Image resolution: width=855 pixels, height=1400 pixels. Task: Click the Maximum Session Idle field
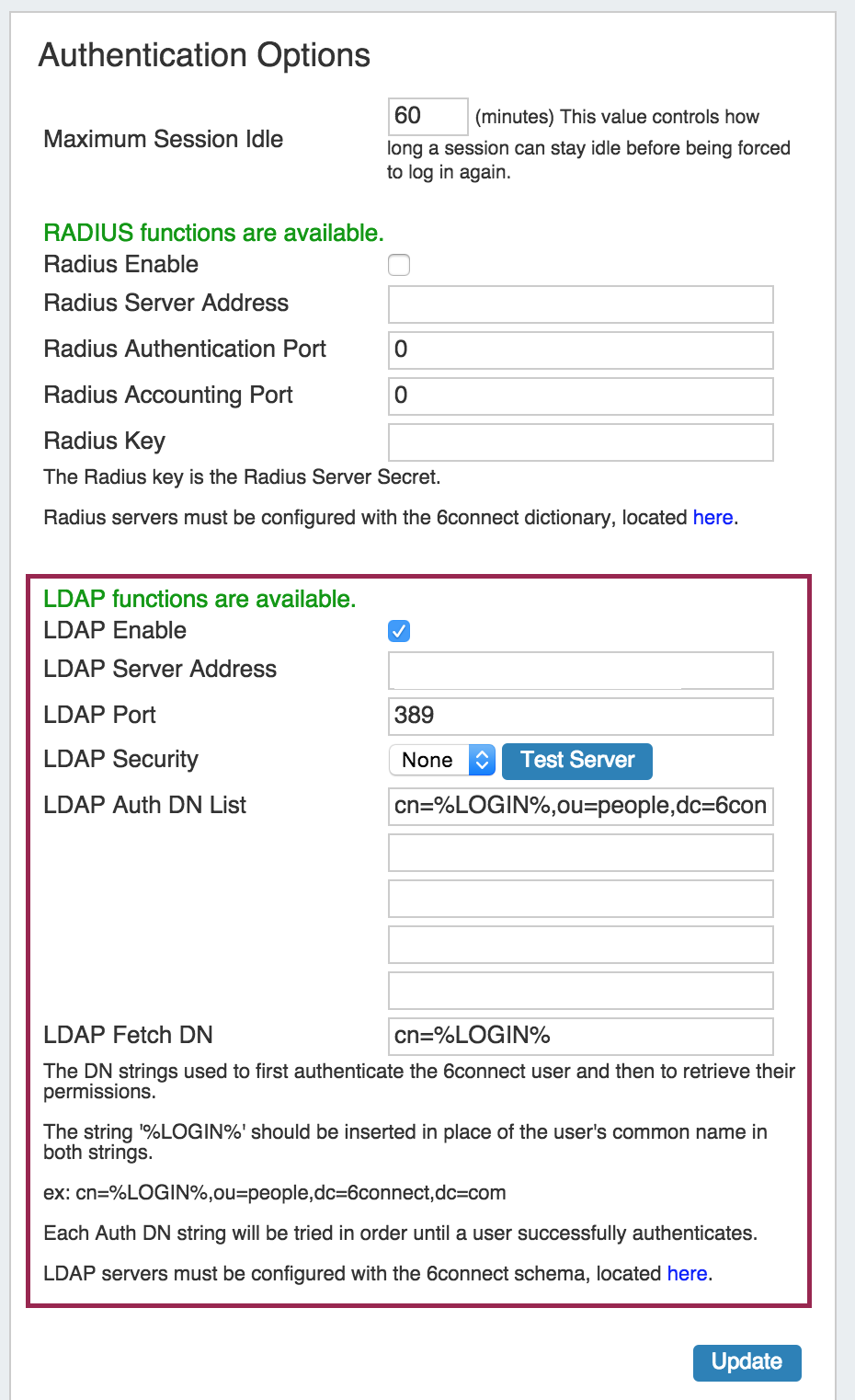pos(427,116)
